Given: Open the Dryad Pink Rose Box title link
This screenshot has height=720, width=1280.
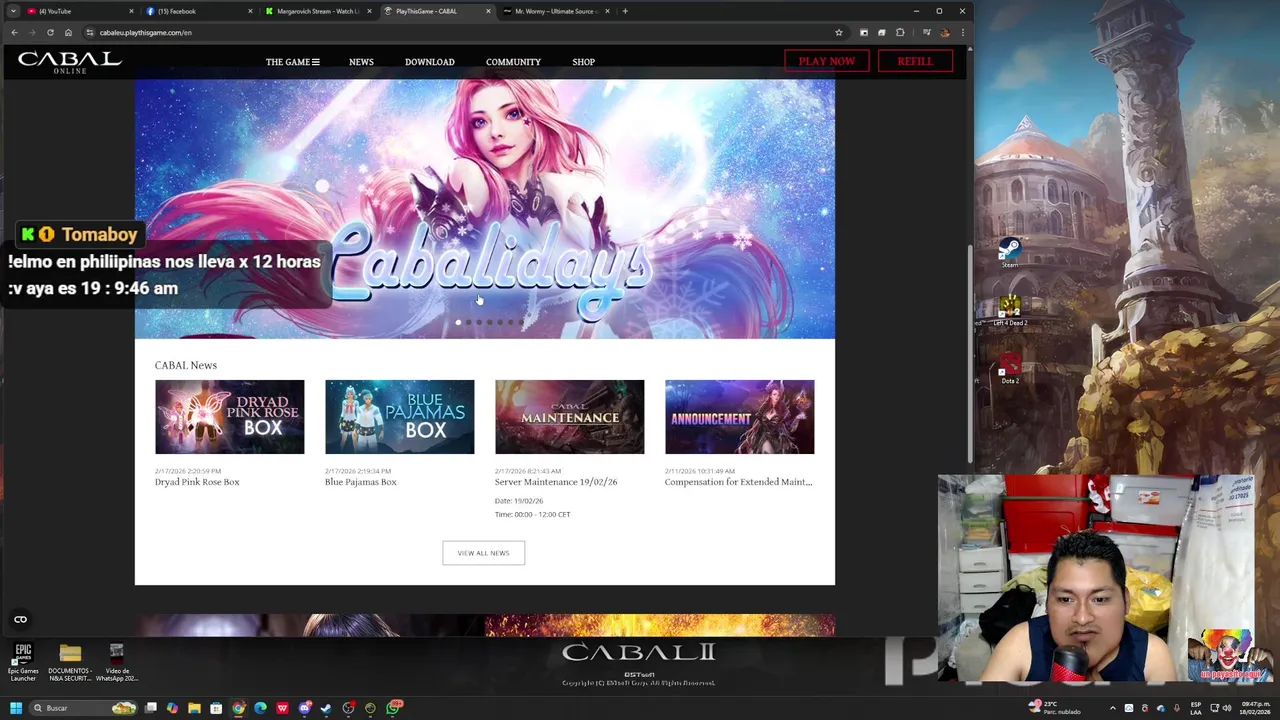Looking at the screenshot, I should coord(197,482).
